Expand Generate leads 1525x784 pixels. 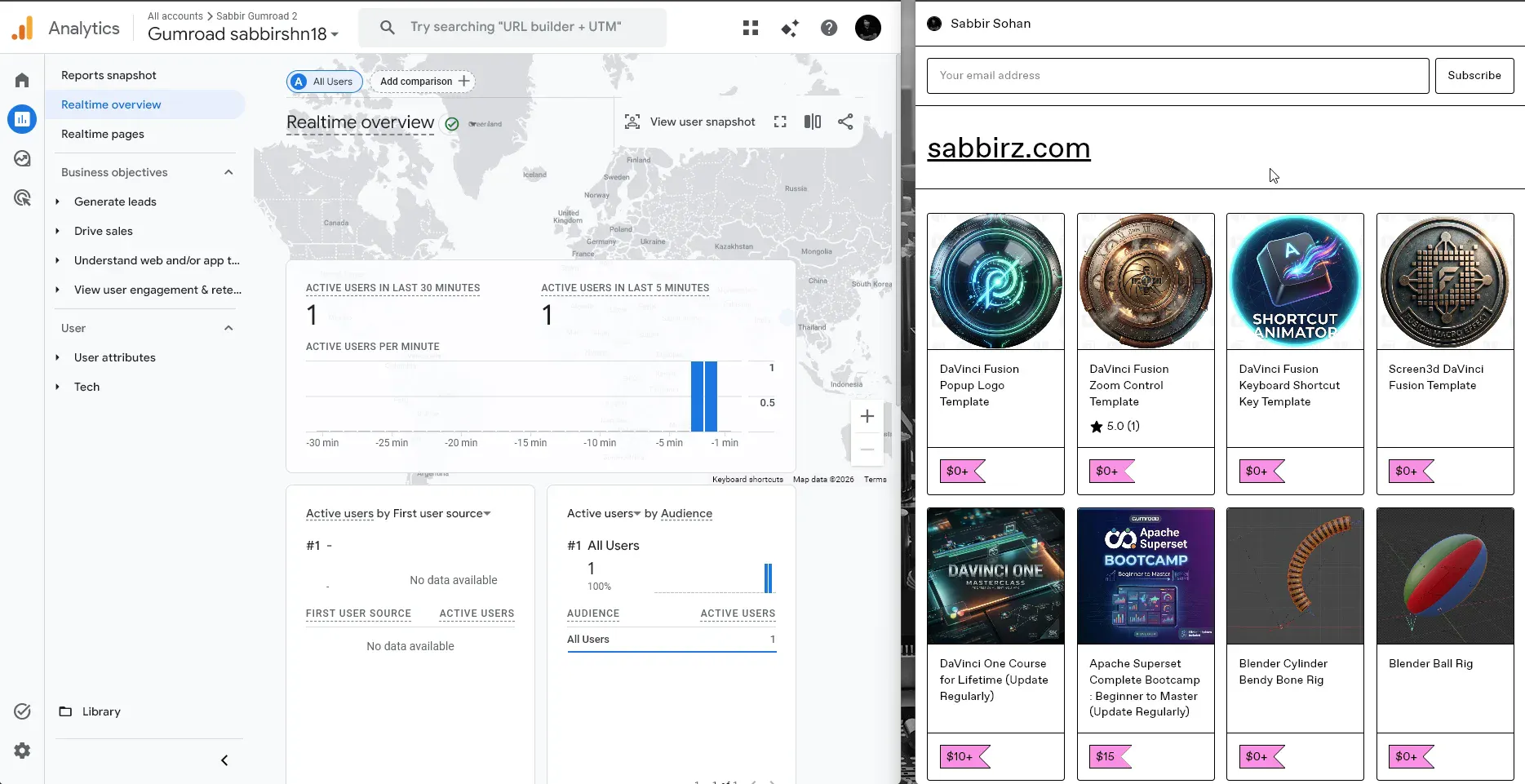(x=57, y=202)
